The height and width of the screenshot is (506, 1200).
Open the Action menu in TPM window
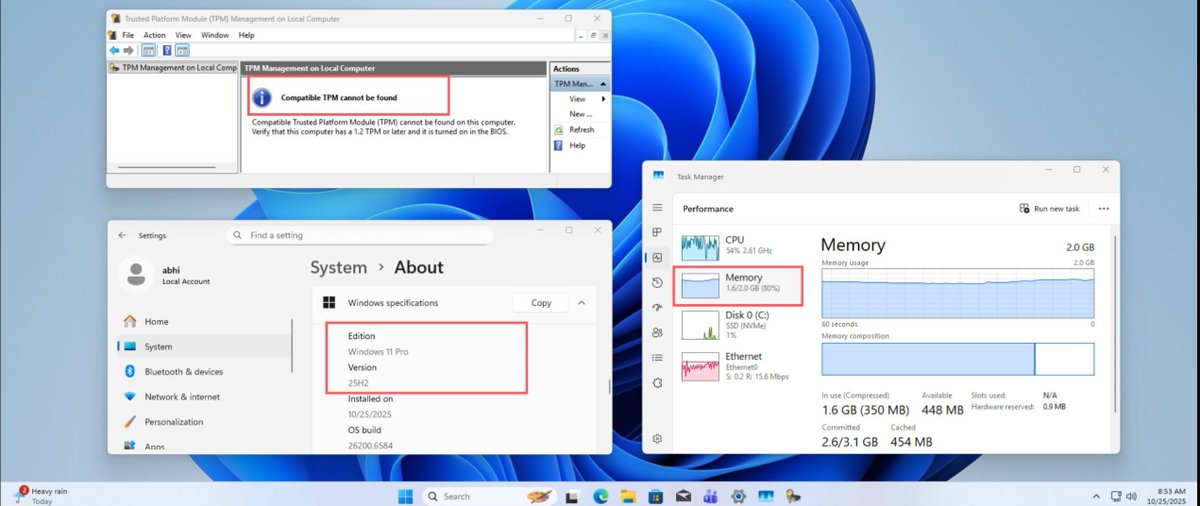pyautogui.click(x=154, y=35)
